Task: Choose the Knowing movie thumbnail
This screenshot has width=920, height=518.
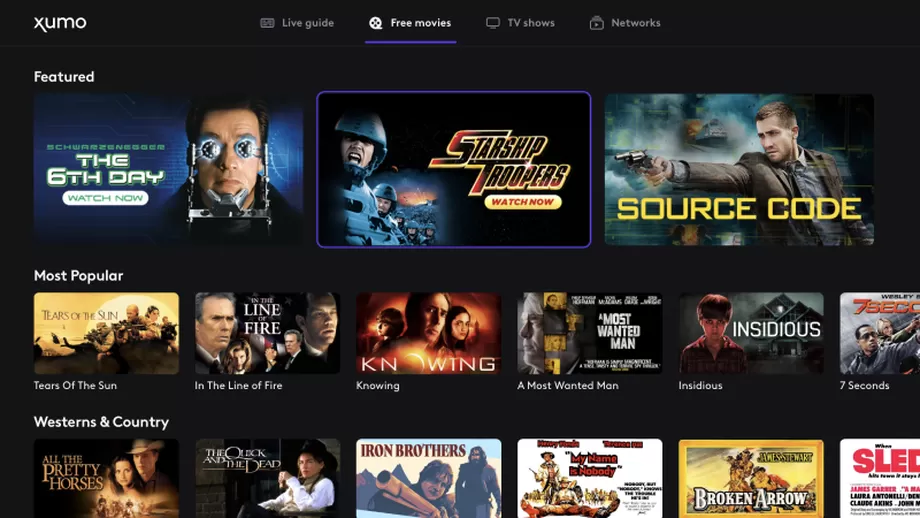Action: (x=428, y=333)
